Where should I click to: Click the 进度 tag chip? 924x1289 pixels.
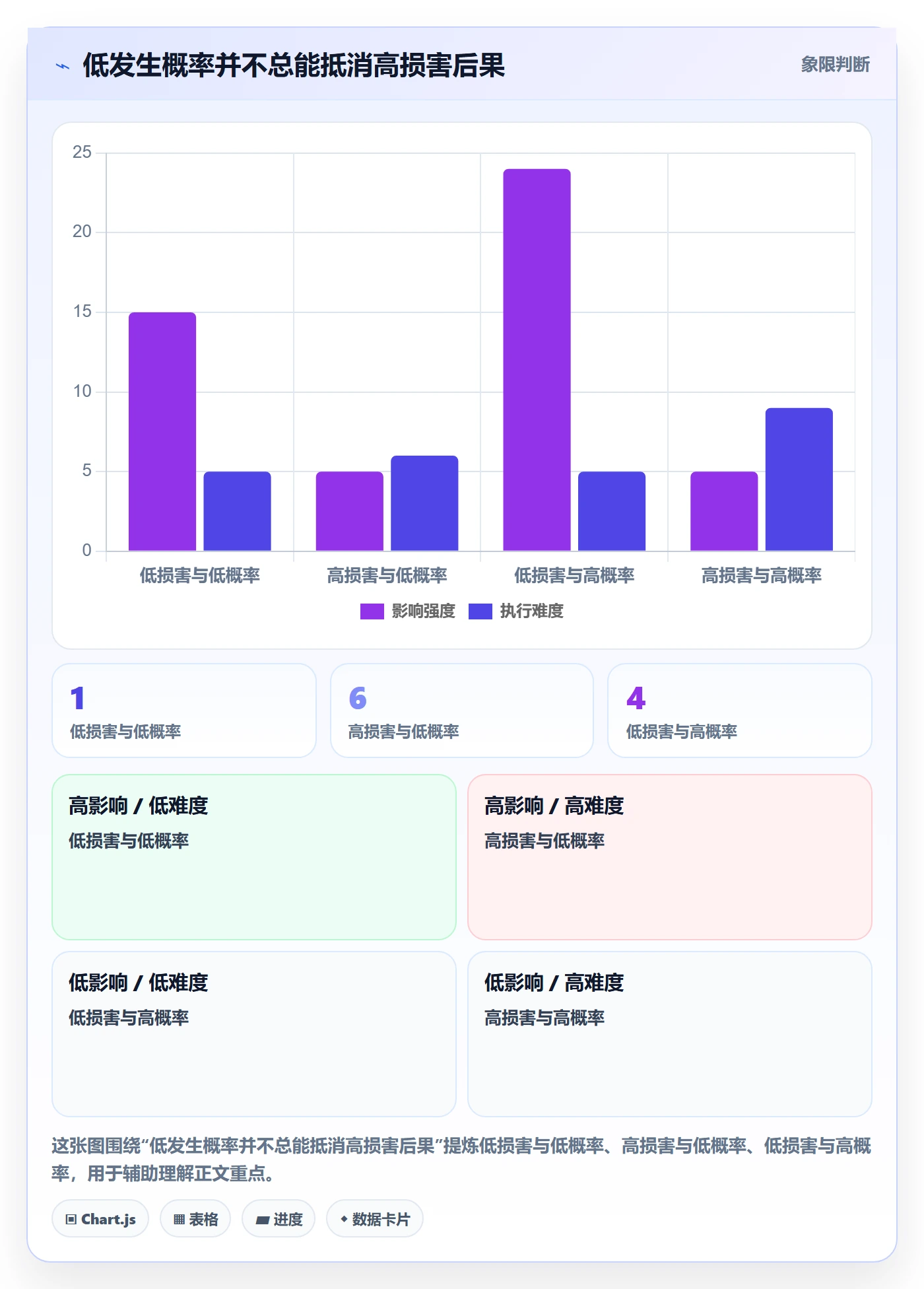pos(279,1219)
